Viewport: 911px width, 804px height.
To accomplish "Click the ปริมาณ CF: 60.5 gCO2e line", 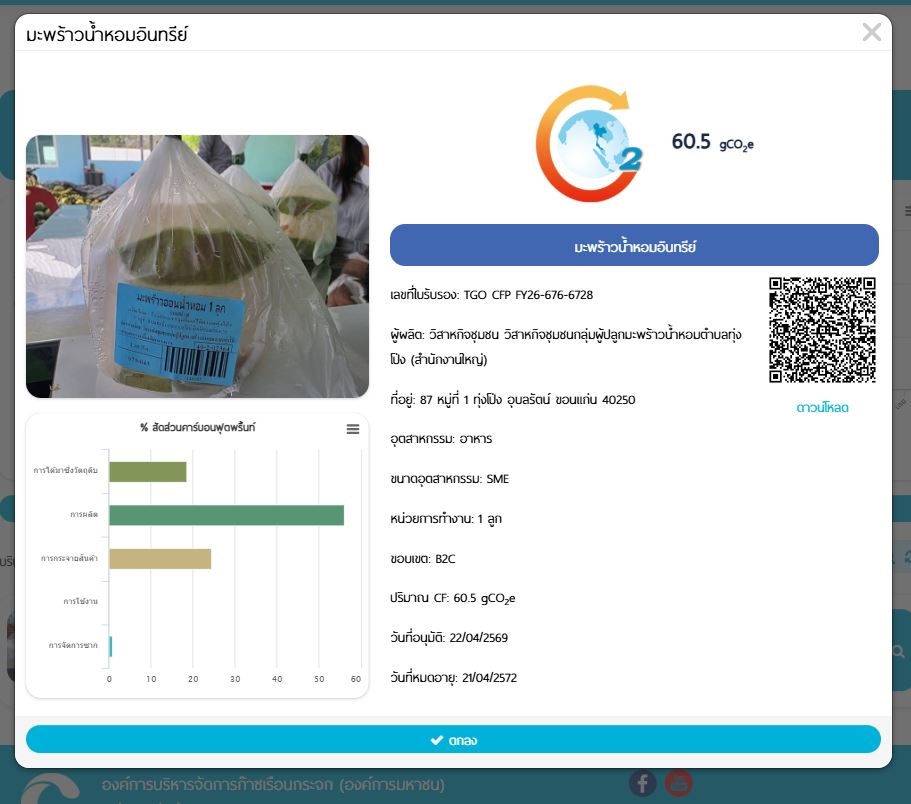I will coord(453,598).
